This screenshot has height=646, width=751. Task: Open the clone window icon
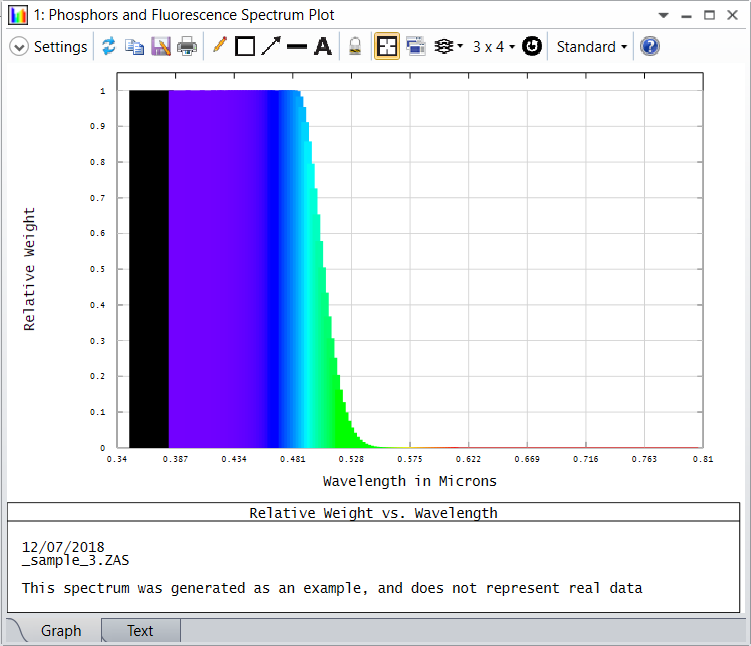click(x=416, y=46)
